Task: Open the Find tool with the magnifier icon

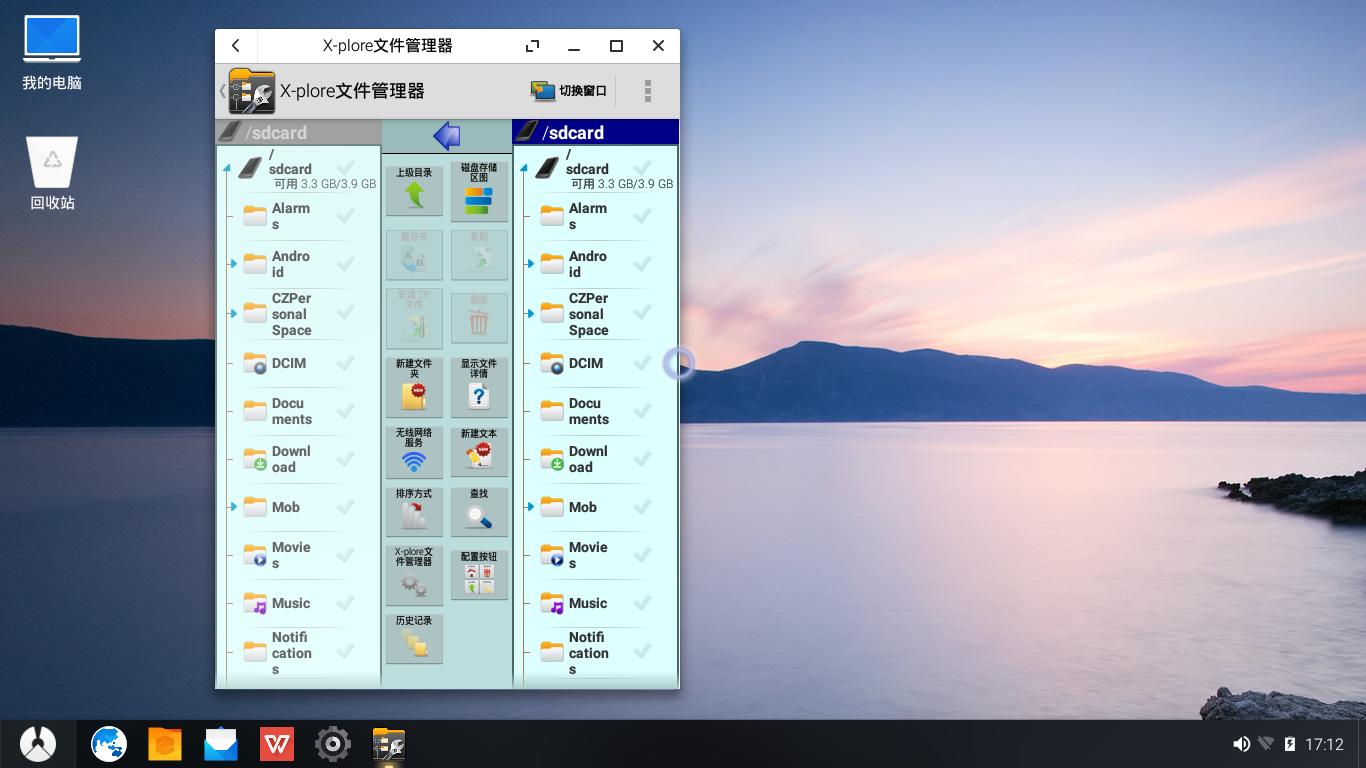Action: [478, 511]
